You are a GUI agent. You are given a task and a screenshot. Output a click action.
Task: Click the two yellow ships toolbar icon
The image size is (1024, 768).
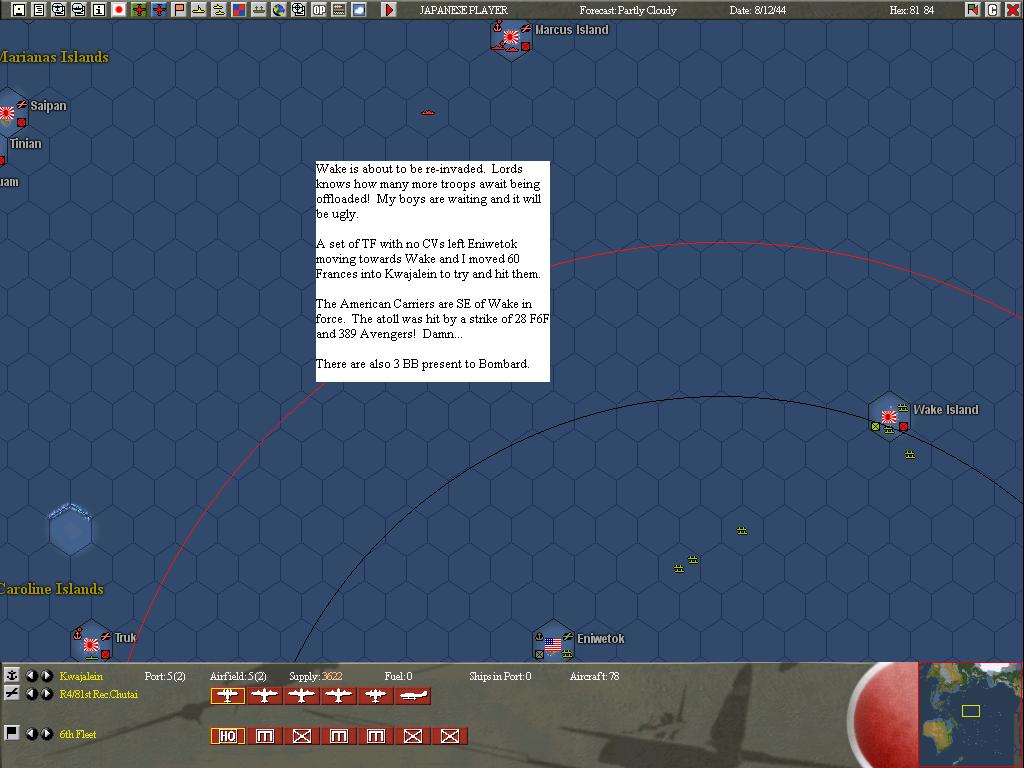[219, 10]
